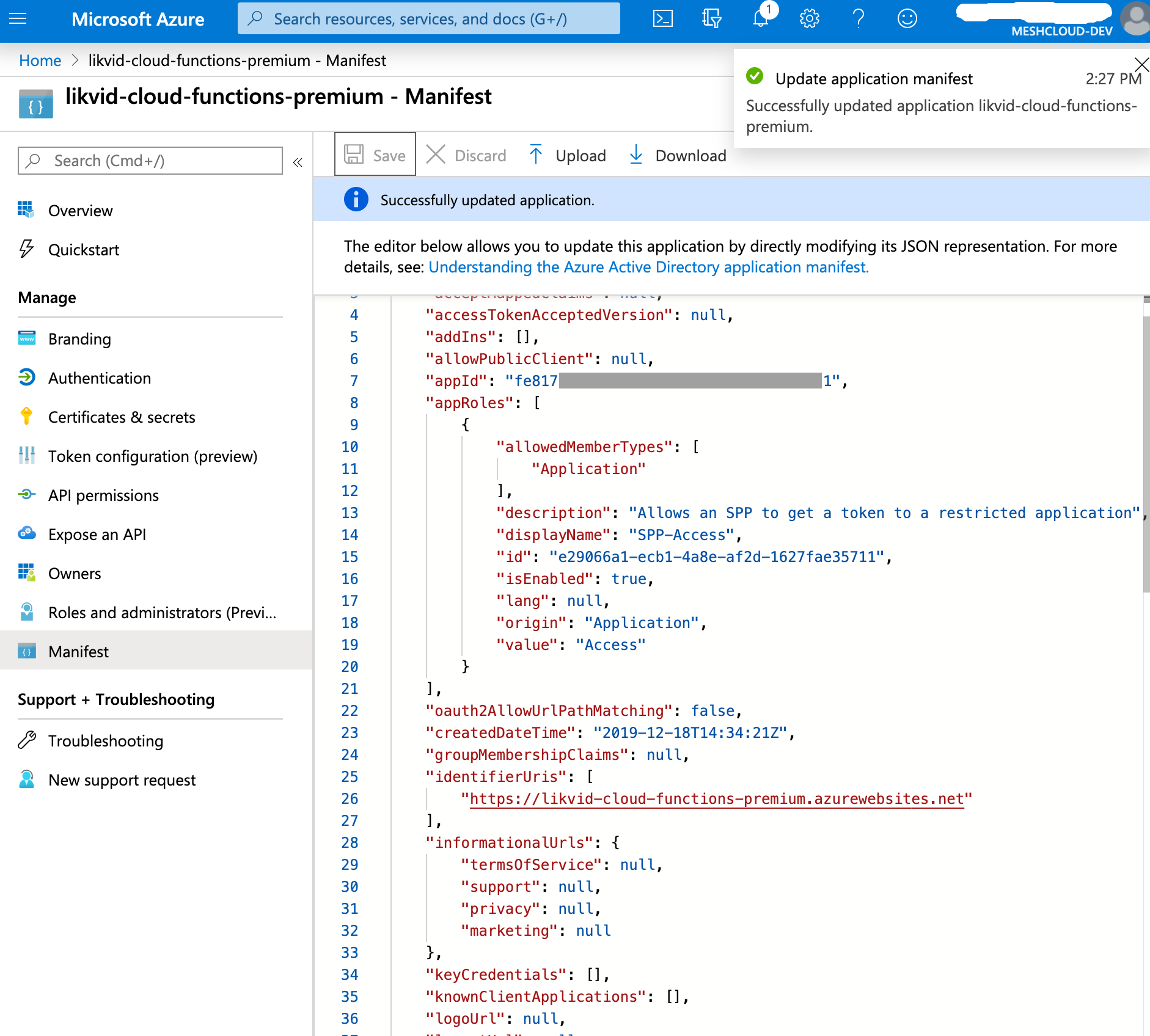Click the Overview grid icon
Image resolution: width=1150 pixels, height=1036 pixels.
tap(26, 210)
